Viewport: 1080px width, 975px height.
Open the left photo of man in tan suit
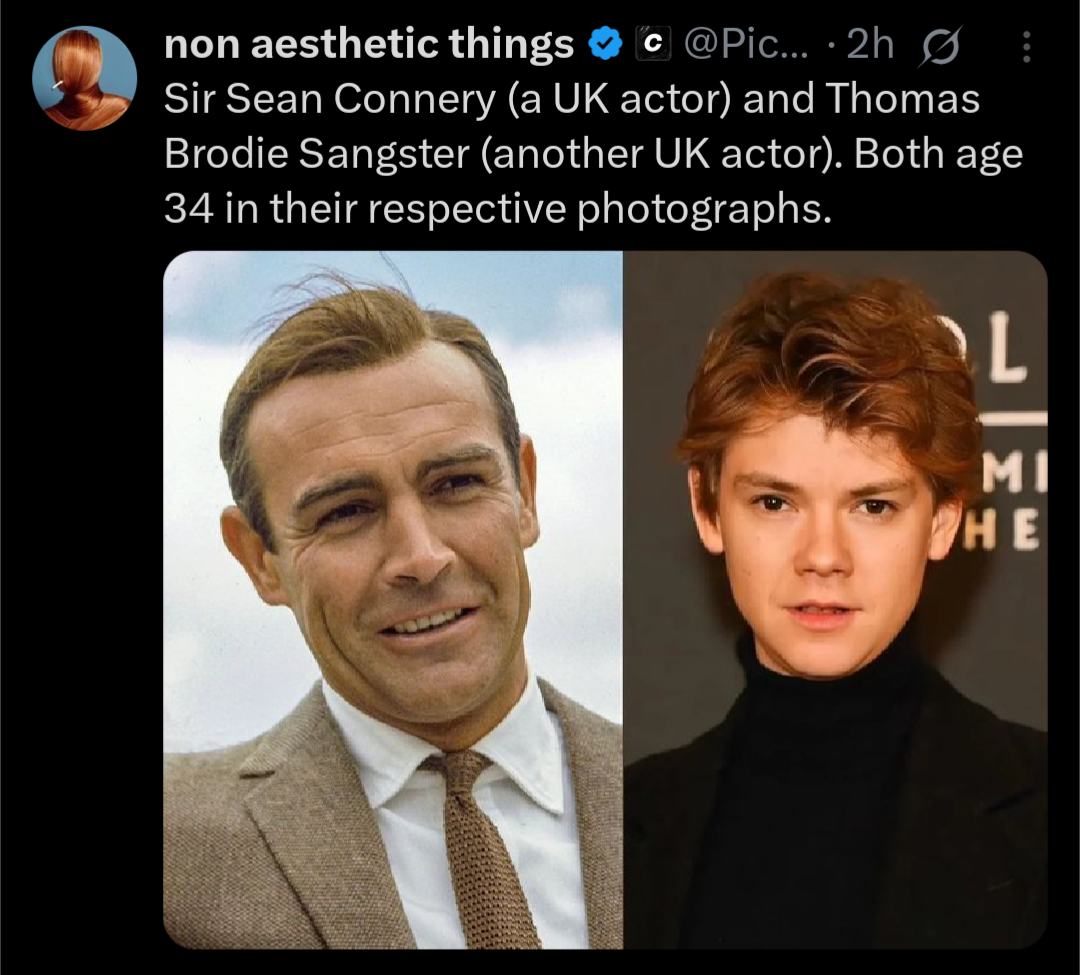click(393, 600)
